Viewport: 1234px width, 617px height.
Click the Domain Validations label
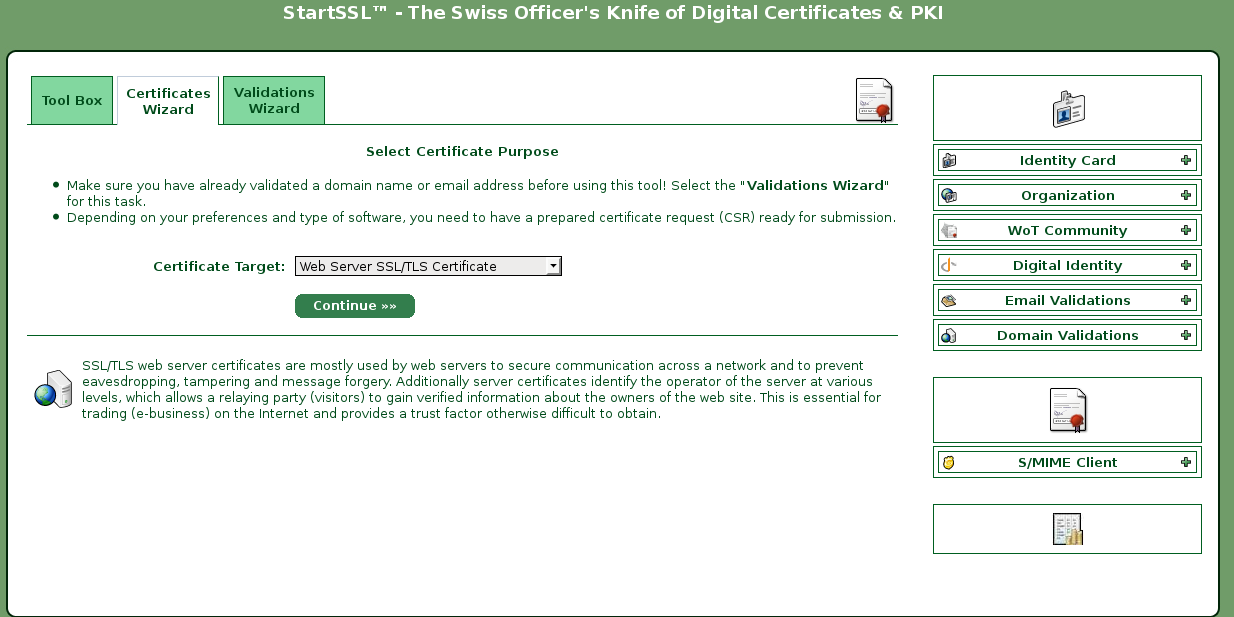tap(1067, 335)
